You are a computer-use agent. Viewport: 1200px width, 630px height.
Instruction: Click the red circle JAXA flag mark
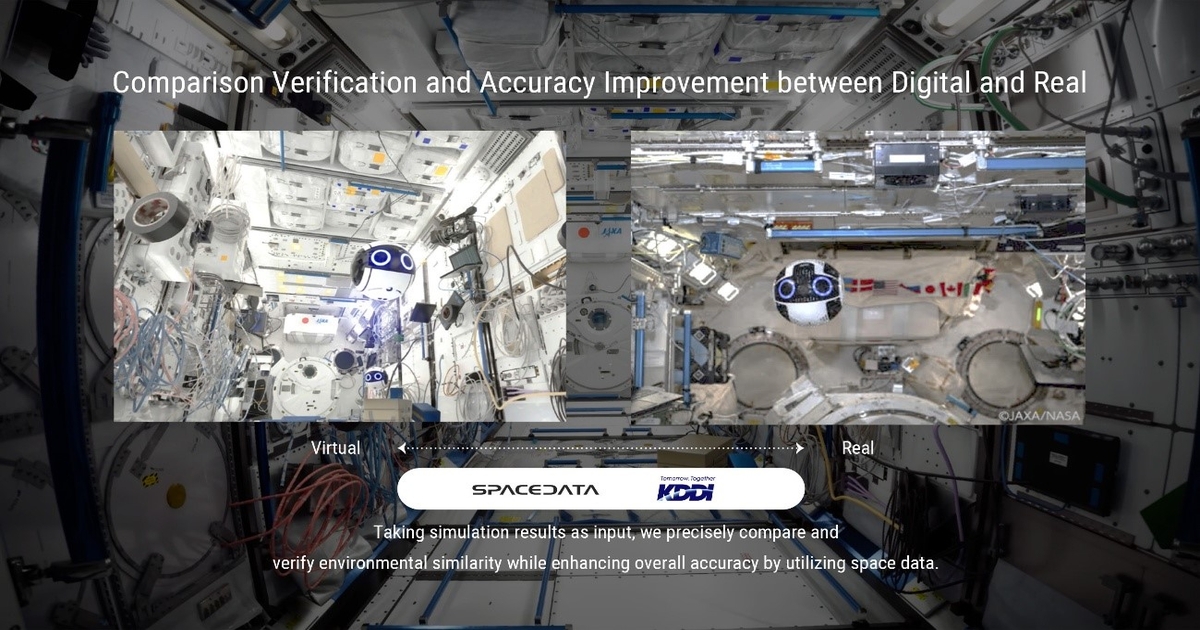tap(303, 320)
